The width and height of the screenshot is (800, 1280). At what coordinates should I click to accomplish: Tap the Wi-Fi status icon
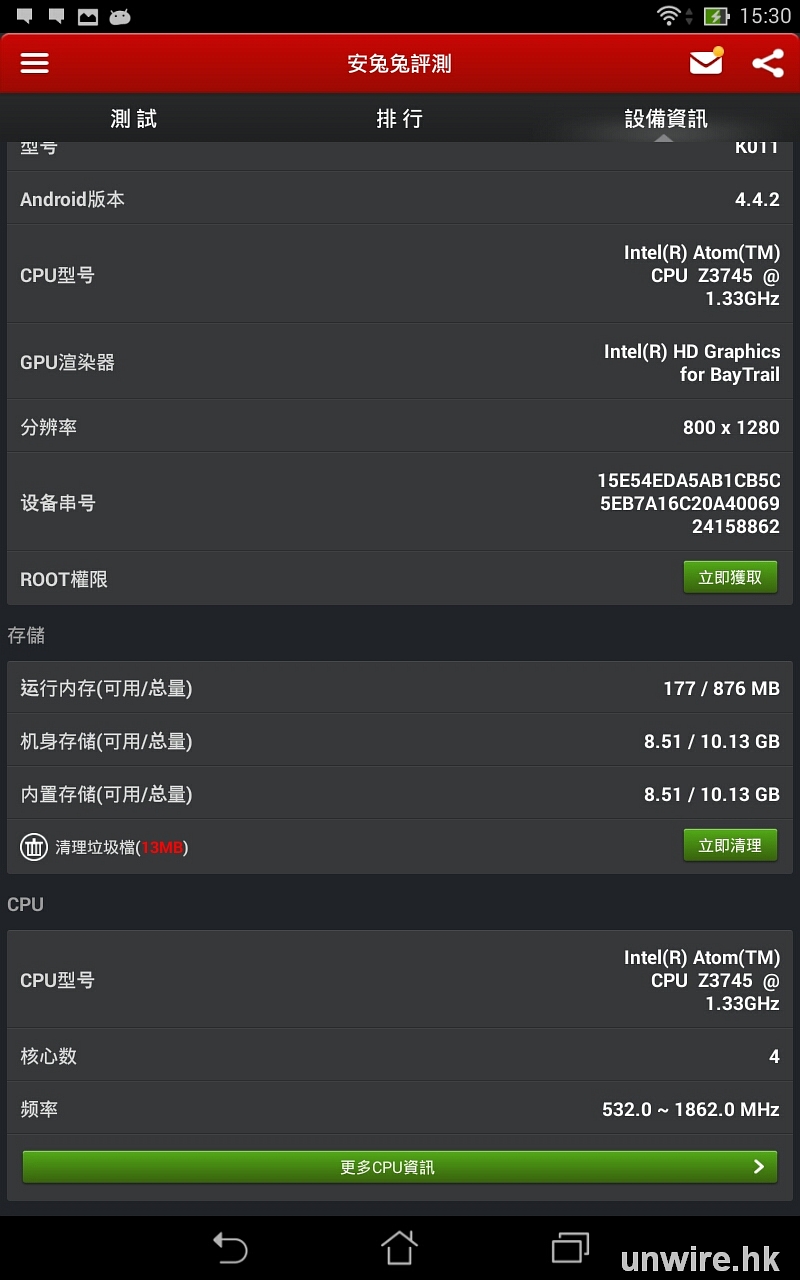tap(668, 15)
